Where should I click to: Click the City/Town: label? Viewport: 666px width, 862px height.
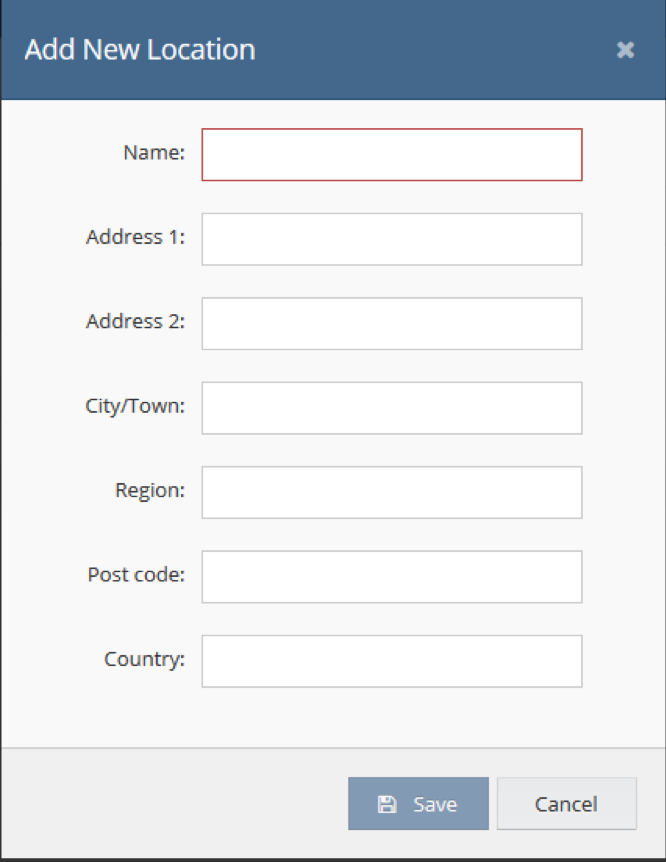135,406
